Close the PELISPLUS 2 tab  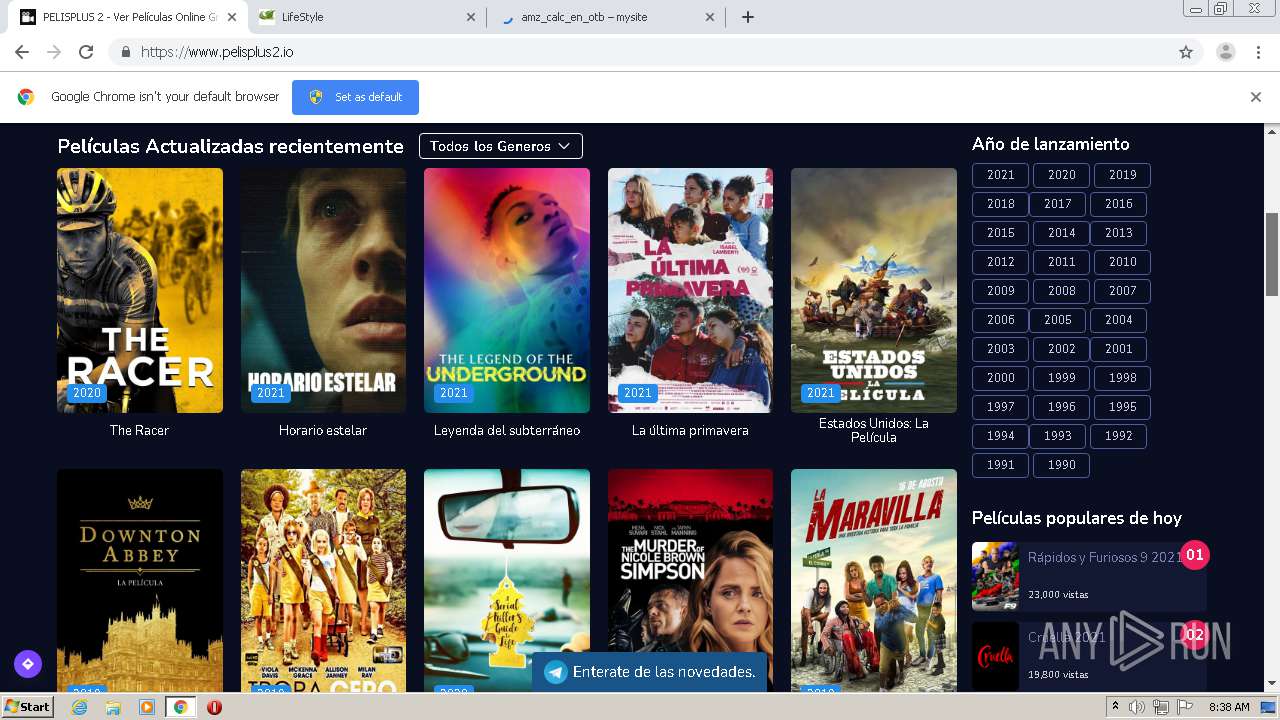pyautogui.click(x=232, y=17)
